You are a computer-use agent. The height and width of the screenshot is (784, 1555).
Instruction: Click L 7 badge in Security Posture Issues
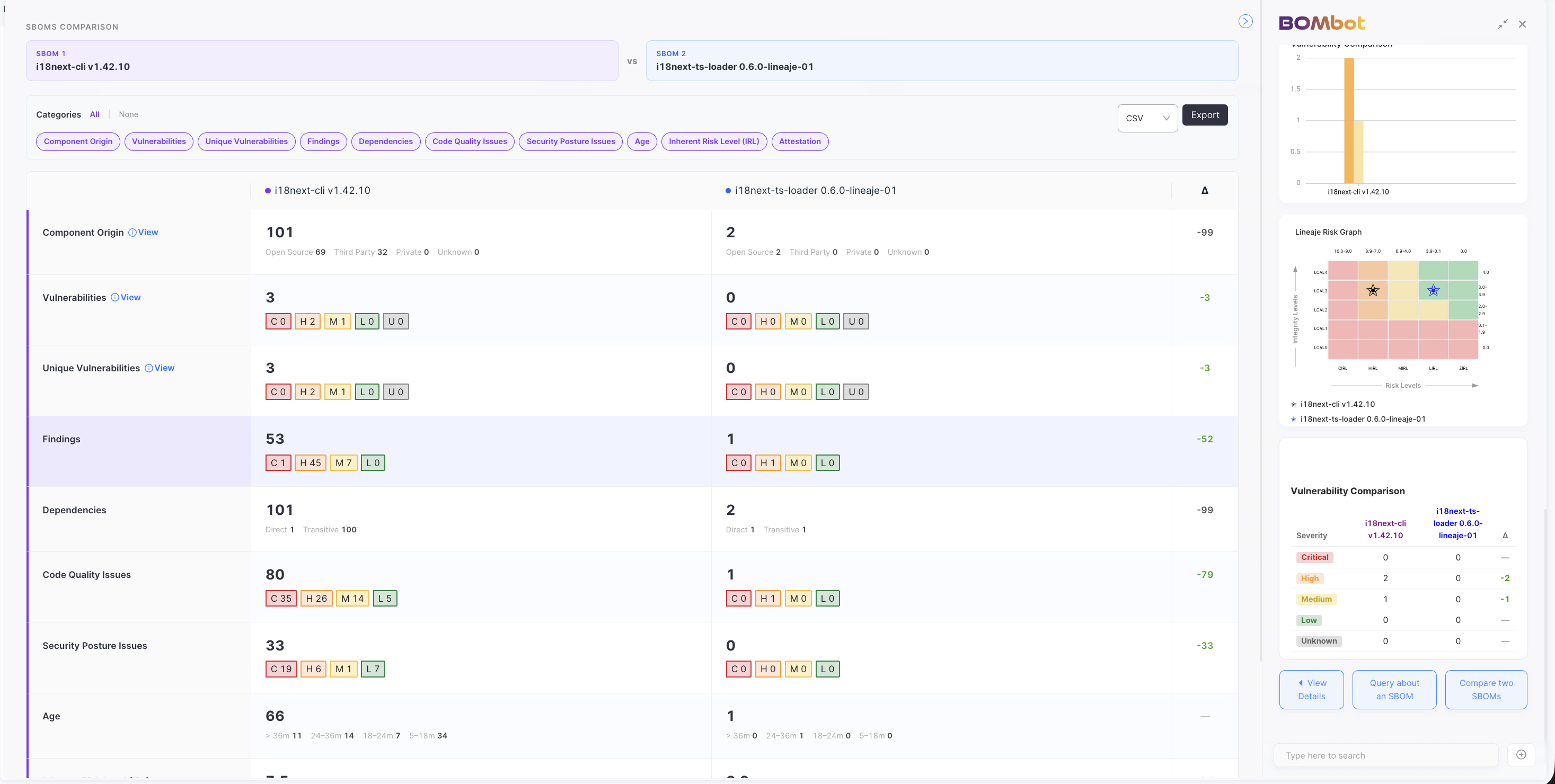tap(373, 670)
